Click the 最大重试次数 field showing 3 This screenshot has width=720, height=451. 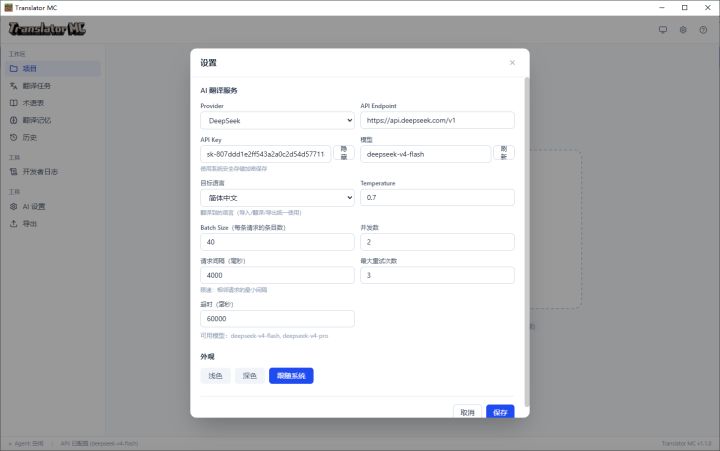(437, 275)
